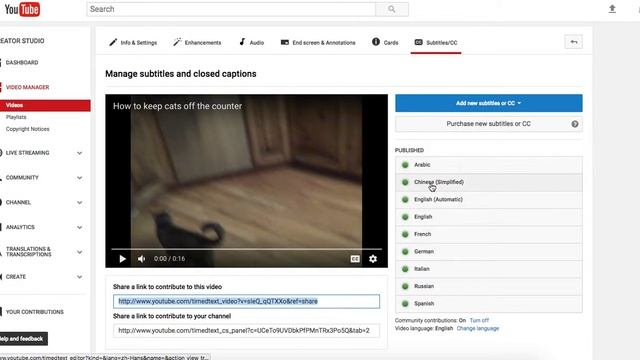Open the Audio tab
Screen dimensions: 640x360
point(251,42)
